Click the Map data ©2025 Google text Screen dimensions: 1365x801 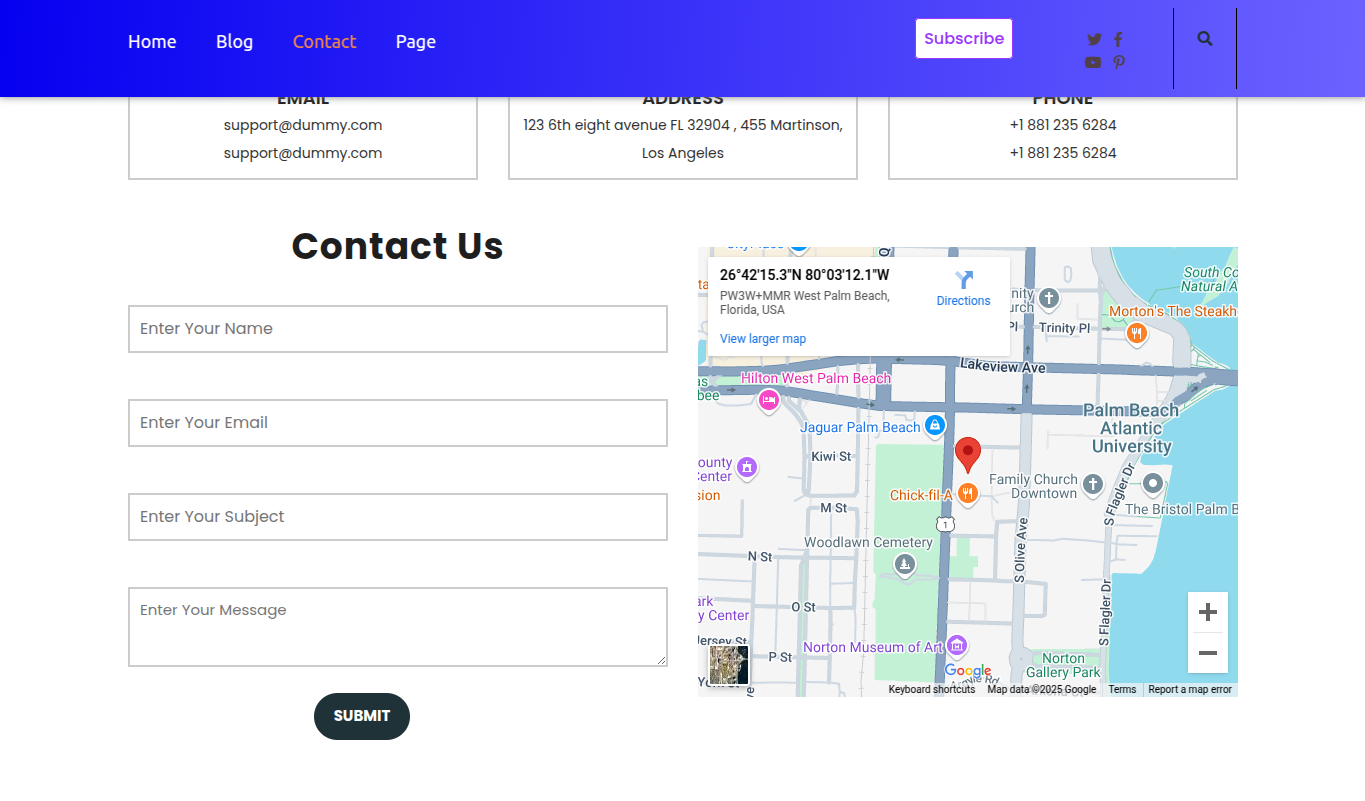[1042, 689]
